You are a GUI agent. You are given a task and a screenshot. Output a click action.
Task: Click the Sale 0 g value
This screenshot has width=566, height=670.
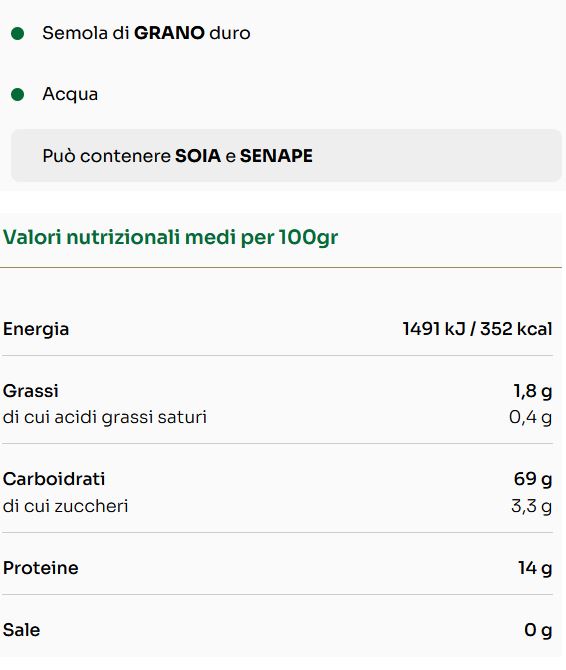point(538,630)
